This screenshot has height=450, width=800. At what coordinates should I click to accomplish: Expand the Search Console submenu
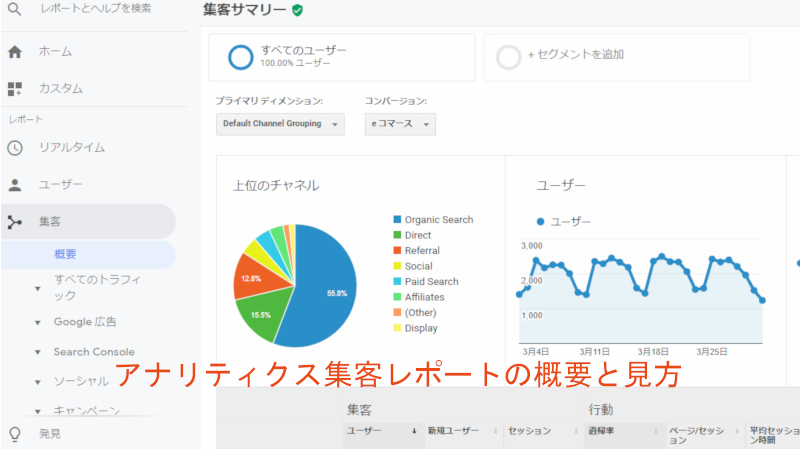point(37,352)
